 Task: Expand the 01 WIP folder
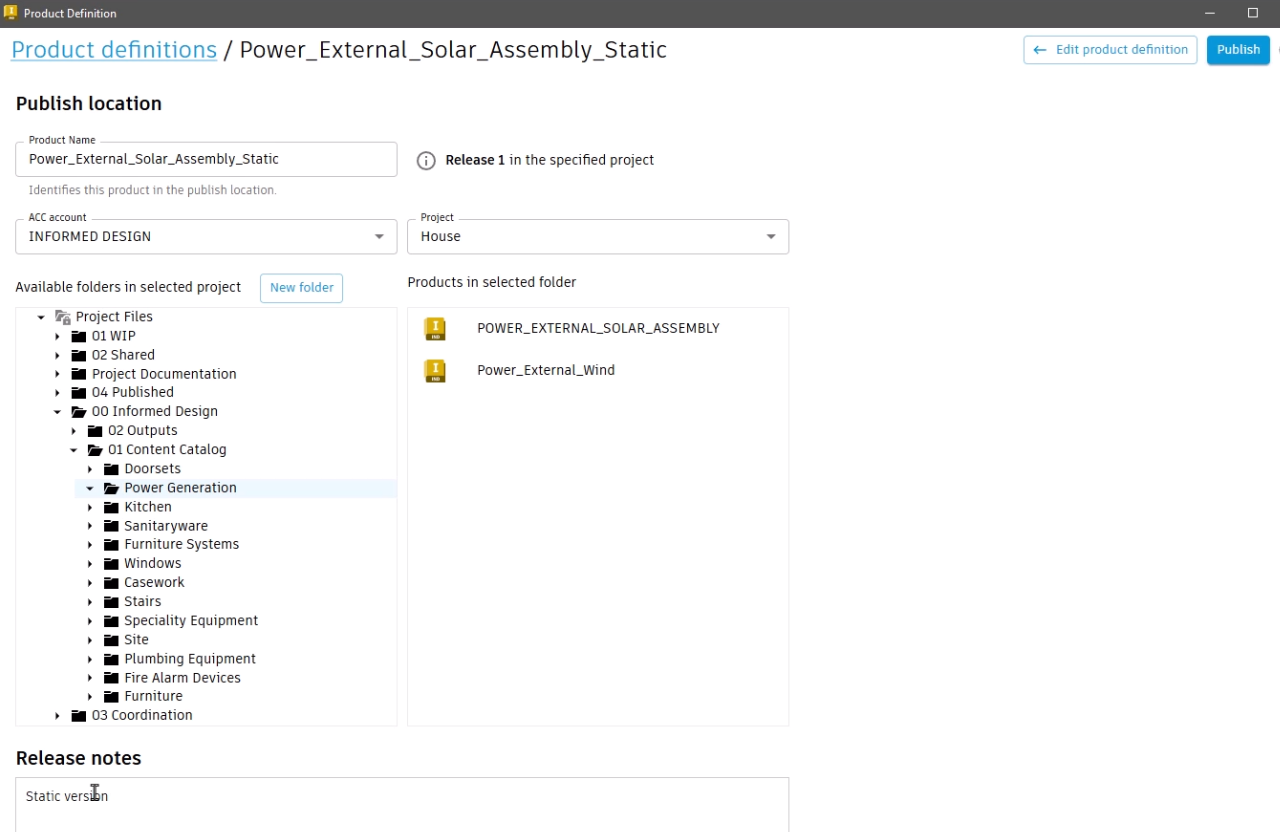pos(57,337)
